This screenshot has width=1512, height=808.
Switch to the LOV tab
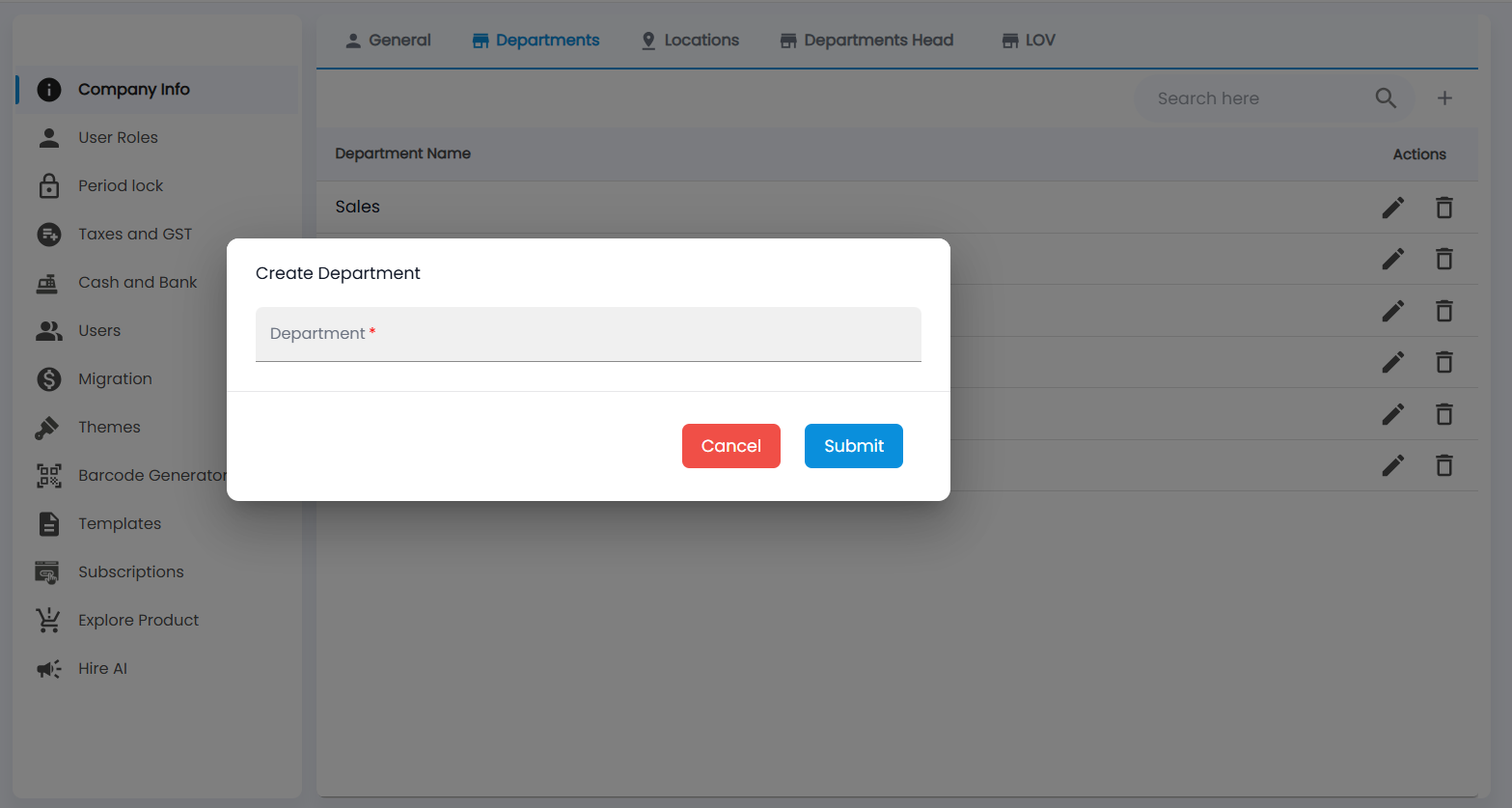point(1029,41)
